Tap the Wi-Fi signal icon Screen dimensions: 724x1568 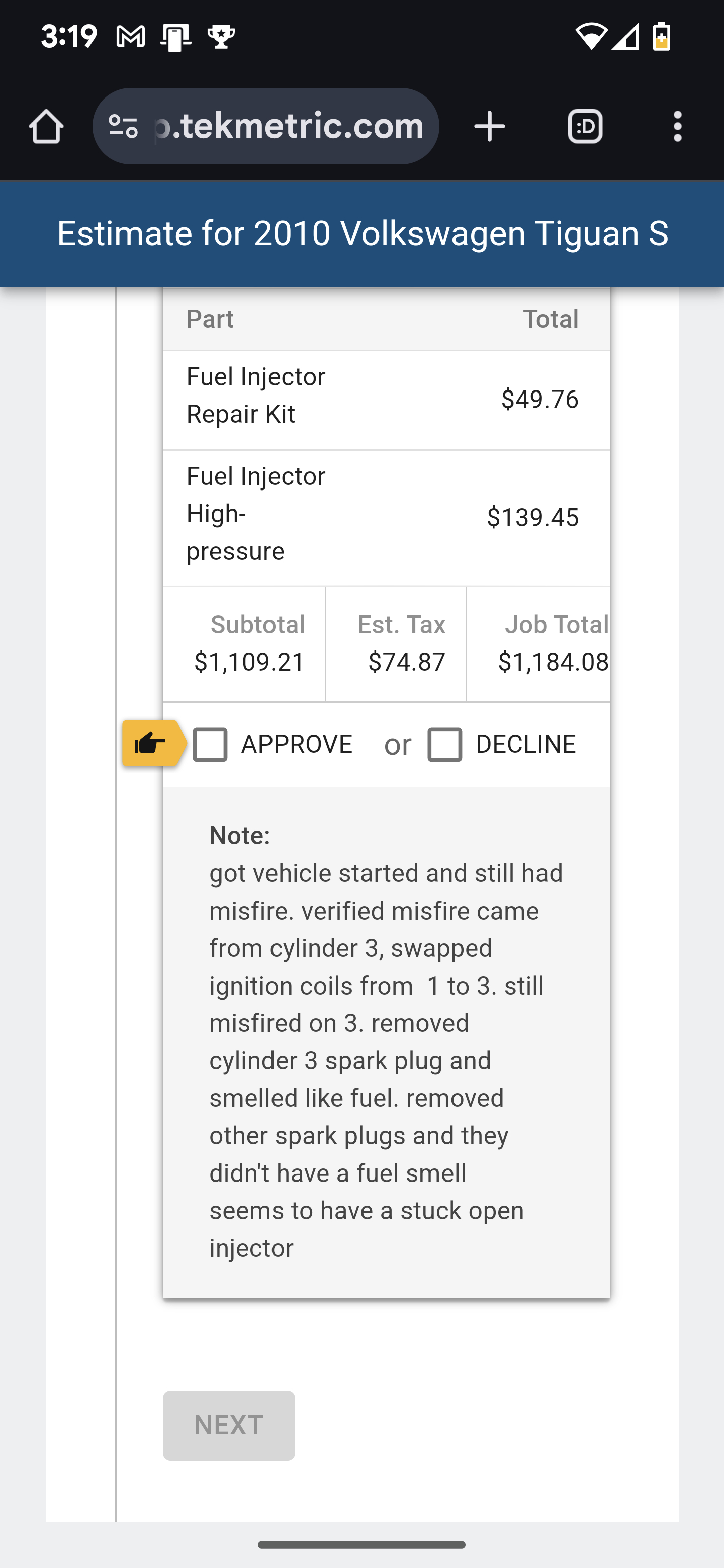(x=590, y=37)
